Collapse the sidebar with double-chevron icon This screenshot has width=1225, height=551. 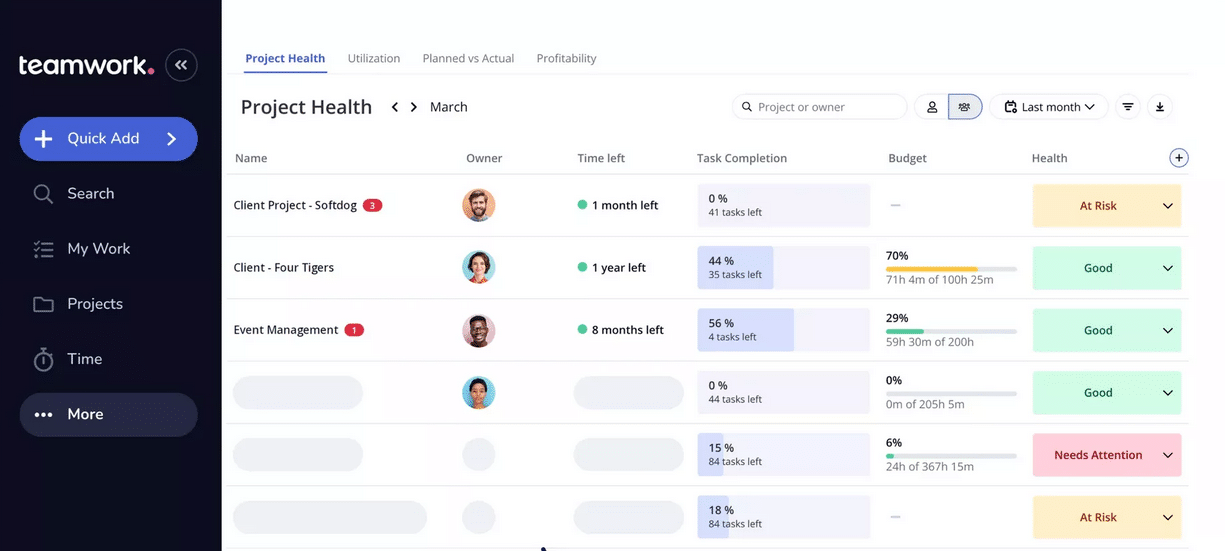coord(181,65)
